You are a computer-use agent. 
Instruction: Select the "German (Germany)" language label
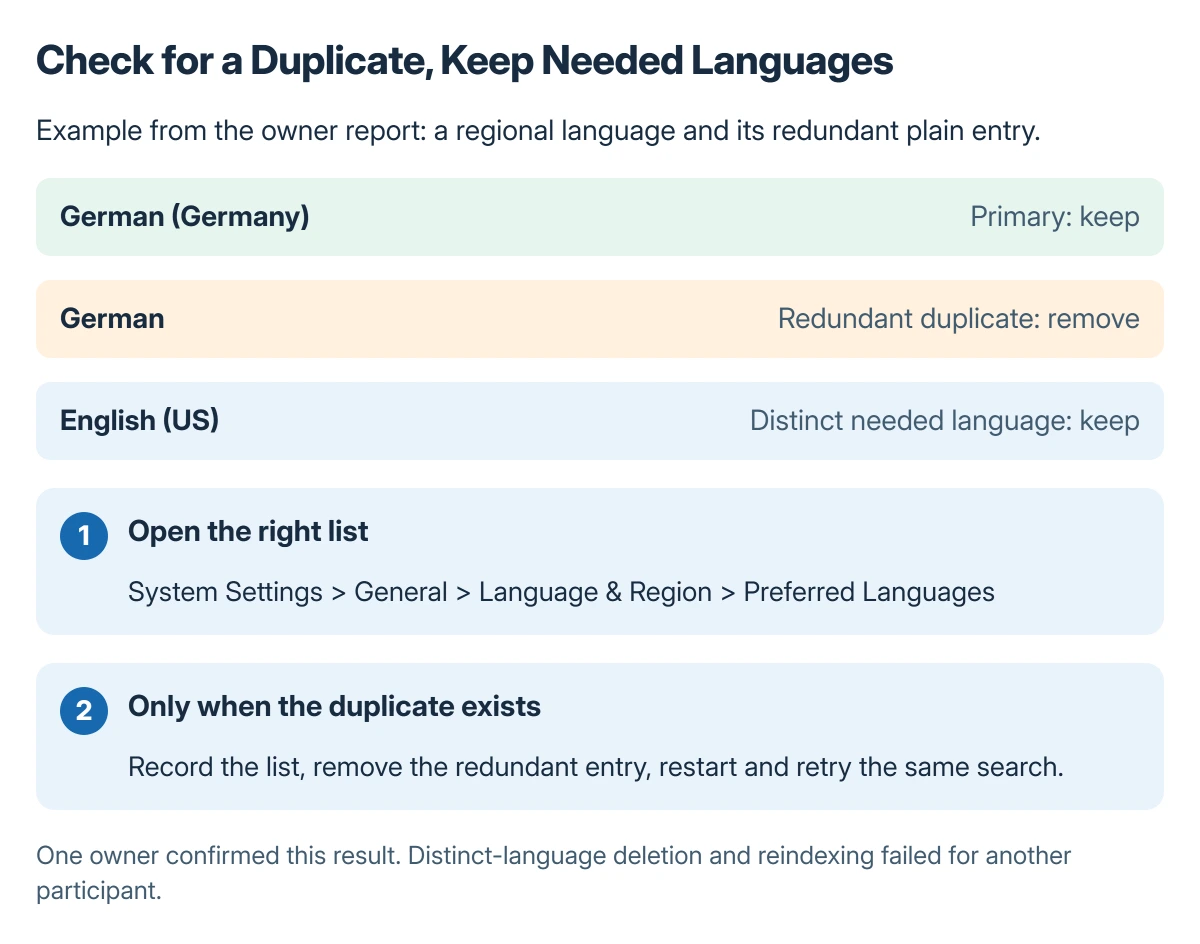coord(185,217)
